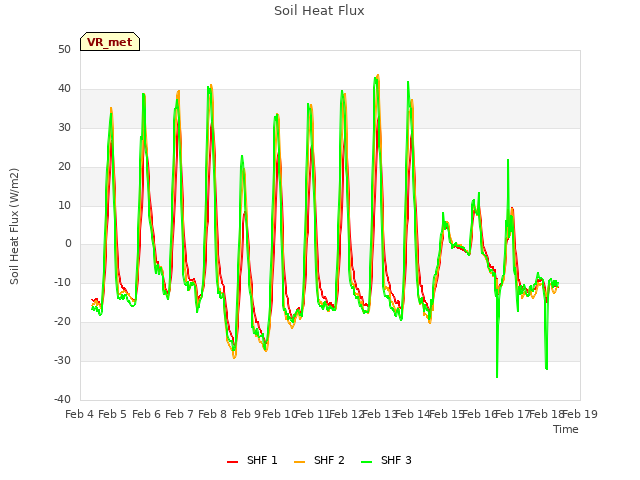Click the Feb 5 x-axis label

pyautogui.click(x=113, y=414)
